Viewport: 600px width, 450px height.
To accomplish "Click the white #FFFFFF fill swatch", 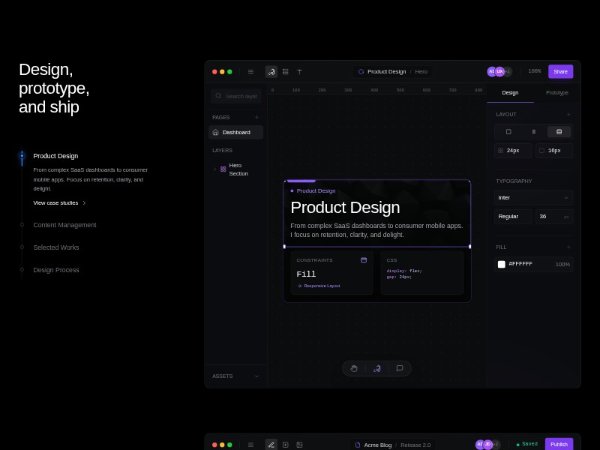I will pos(502,264).
